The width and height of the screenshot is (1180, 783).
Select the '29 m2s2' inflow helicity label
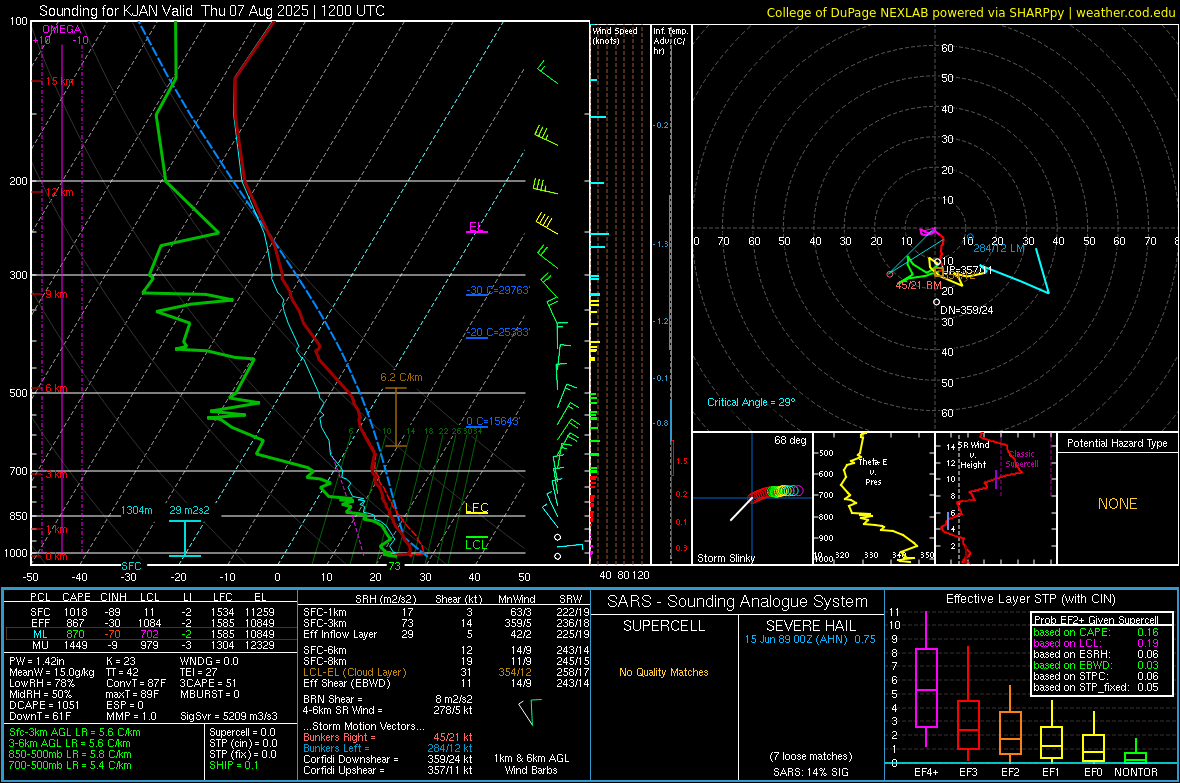tap(189, 510)
